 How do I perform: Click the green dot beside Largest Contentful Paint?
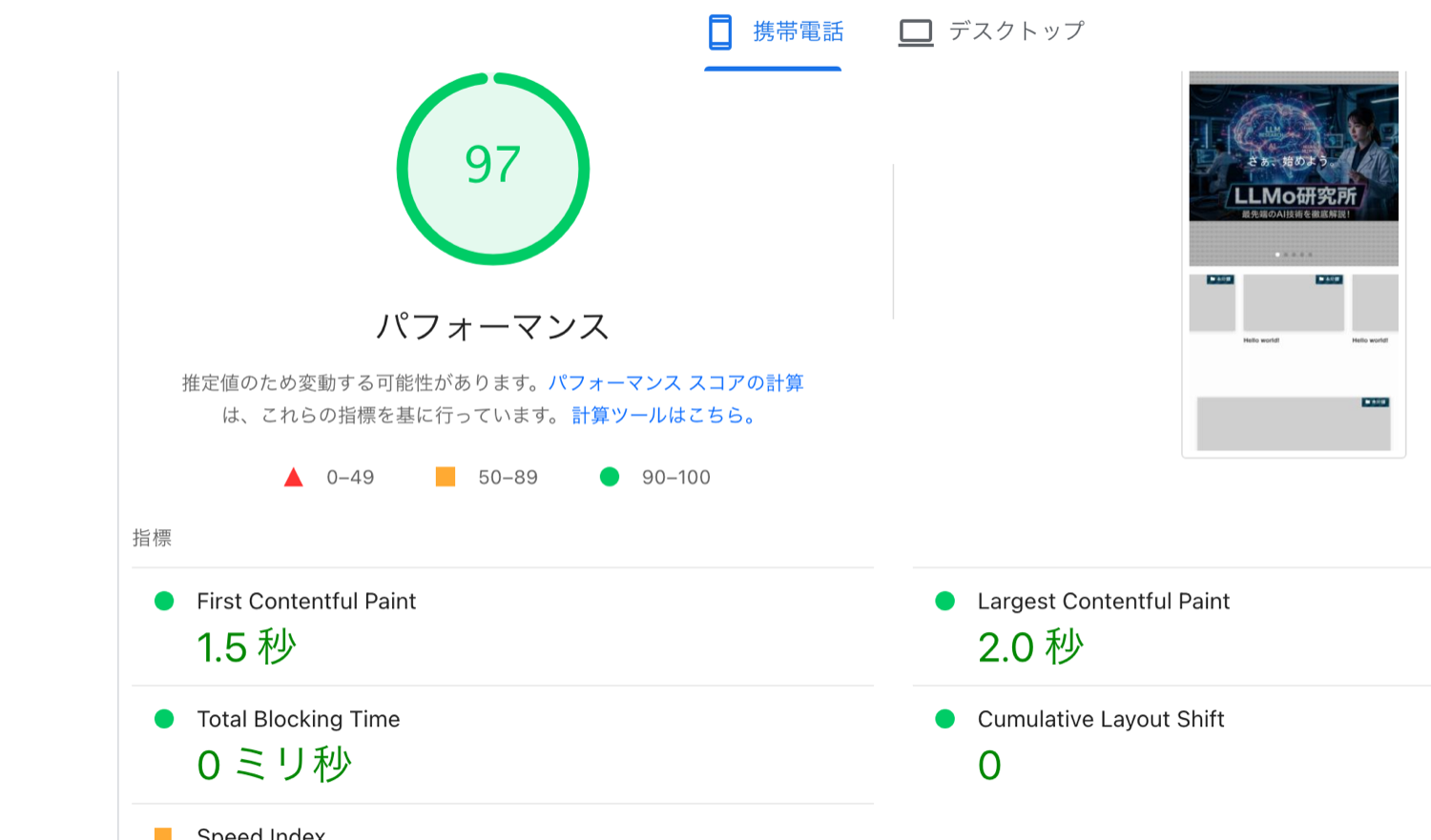(x=945, y=602)
